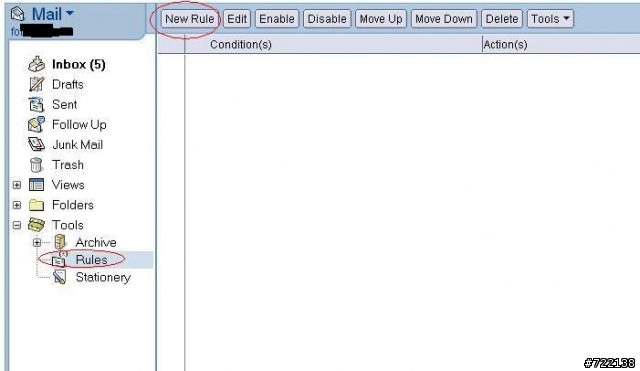Click the Edit rule button
This screenshot has height=371, width=640.
(237, 19)
